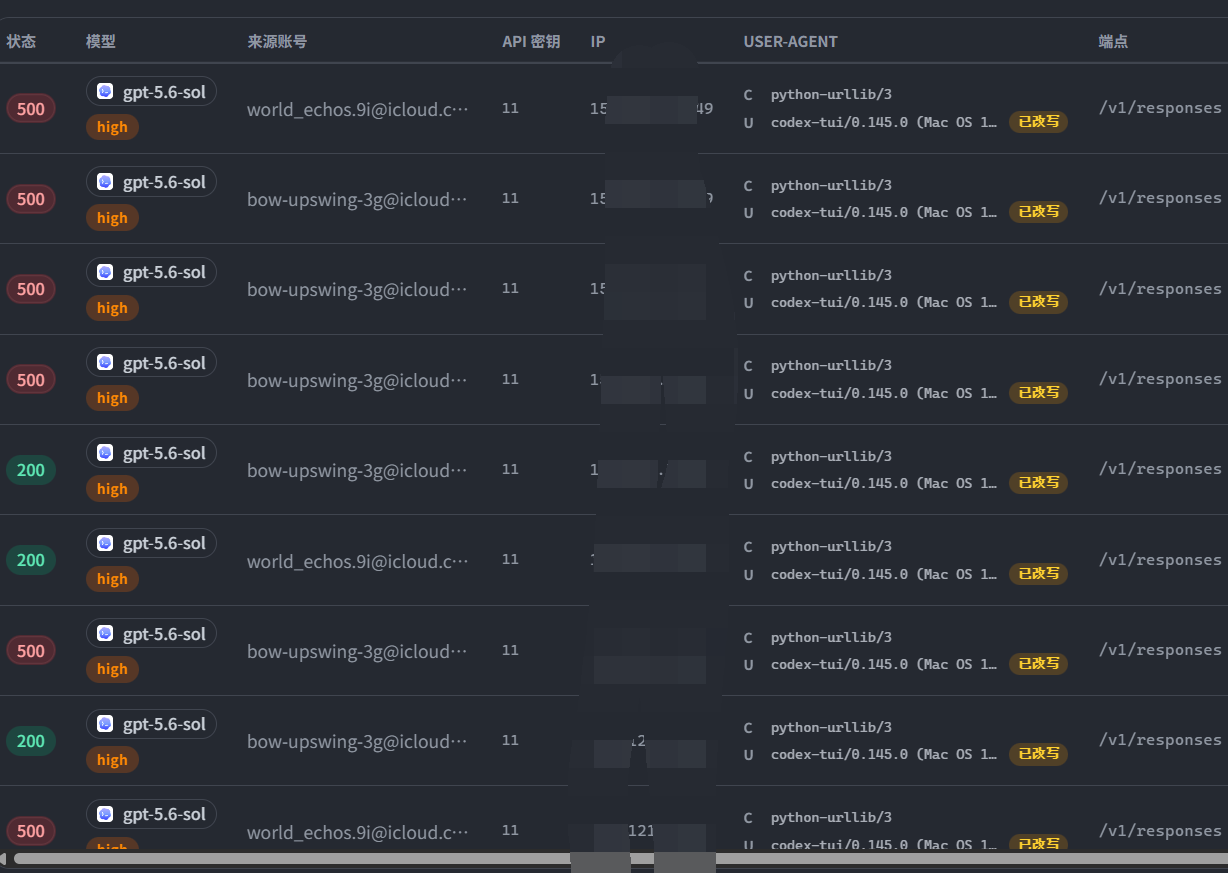Click the IP column header

click(598, 42)
